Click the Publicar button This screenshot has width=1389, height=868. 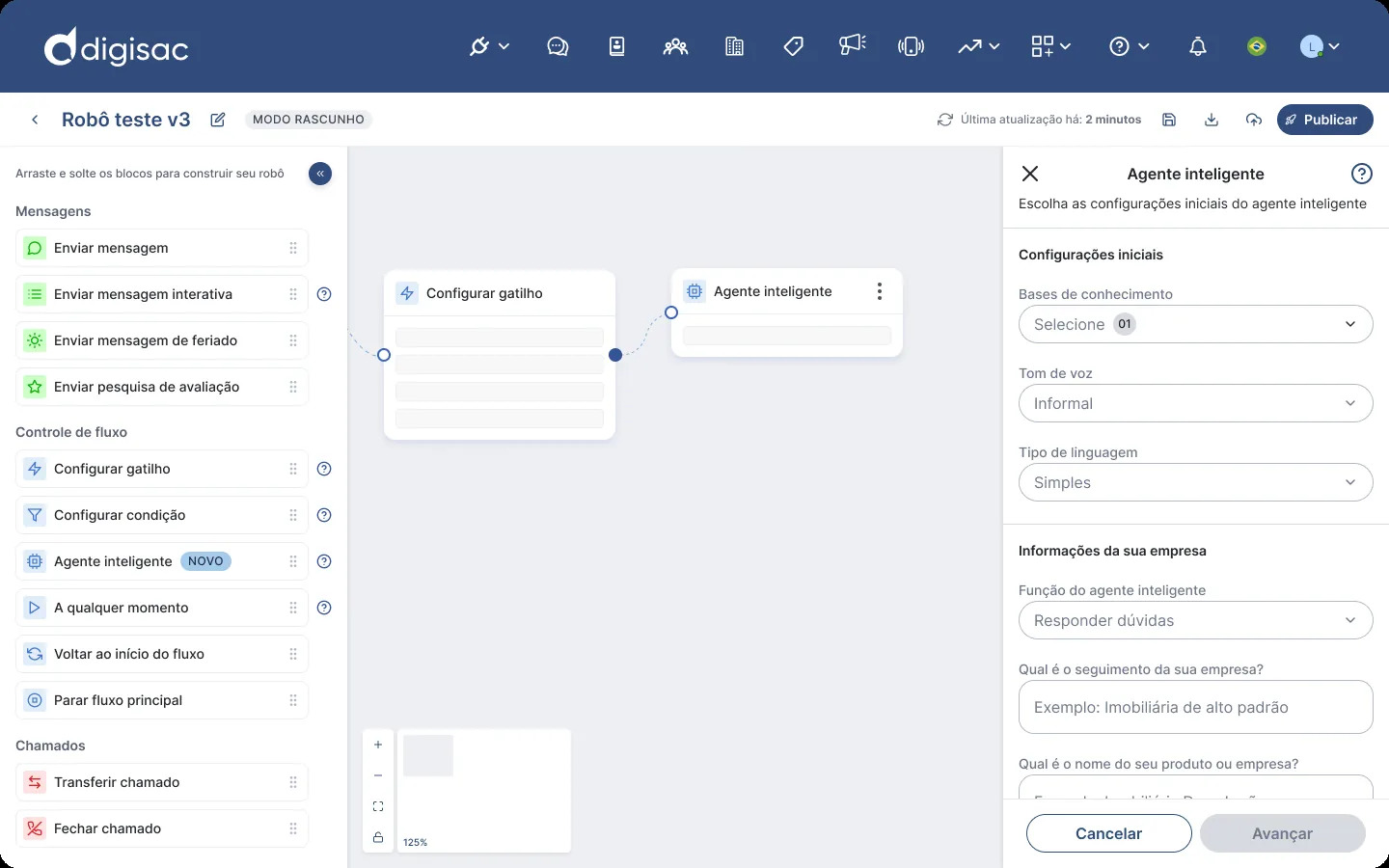(x=1325, y=120)
